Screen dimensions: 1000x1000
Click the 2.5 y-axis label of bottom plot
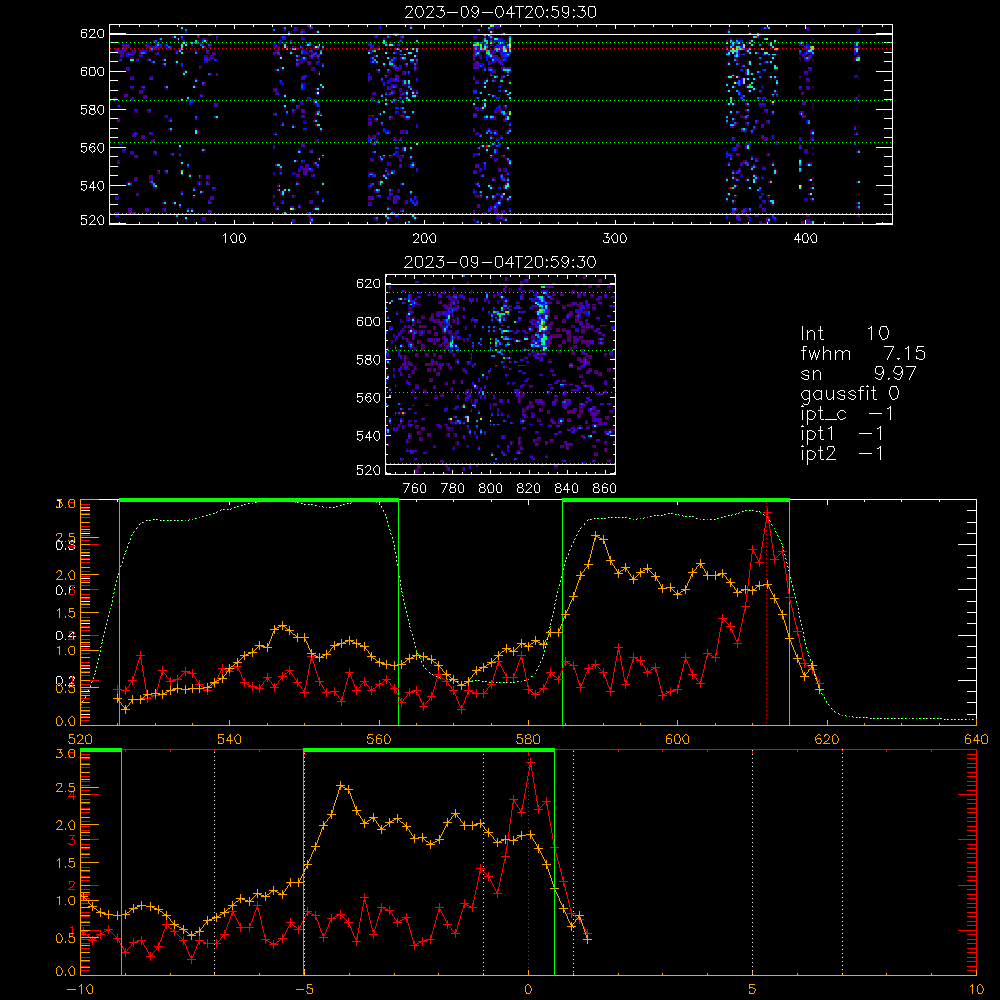pos(66,788)
